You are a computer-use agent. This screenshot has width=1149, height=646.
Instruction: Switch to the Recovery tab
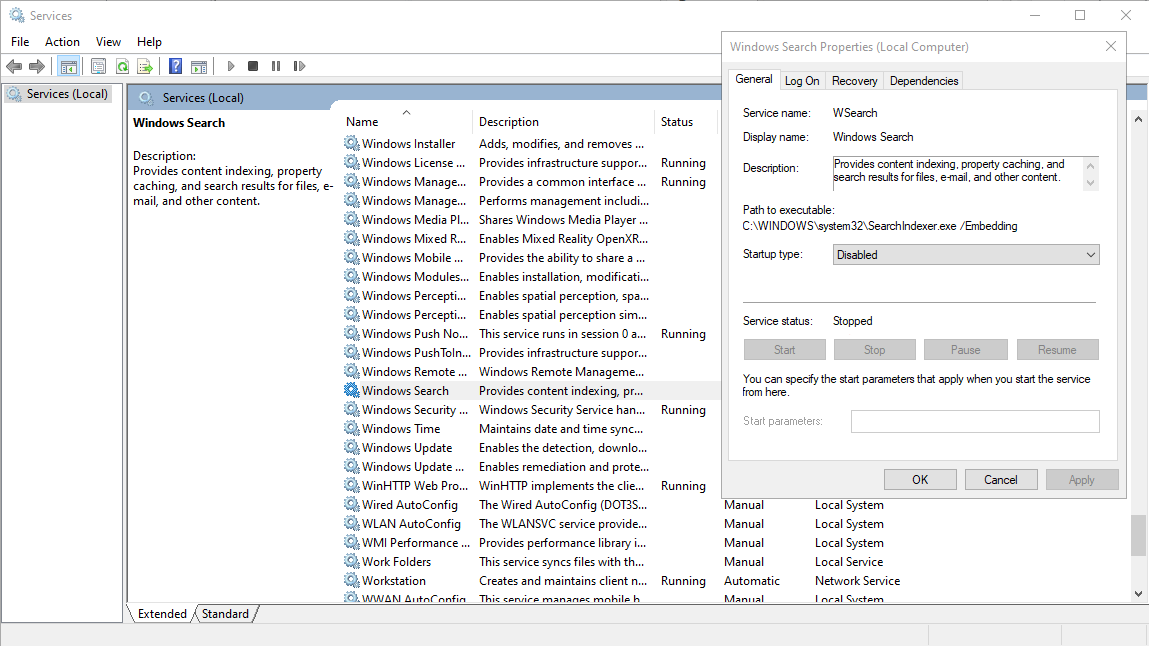[x=854, y=81]
